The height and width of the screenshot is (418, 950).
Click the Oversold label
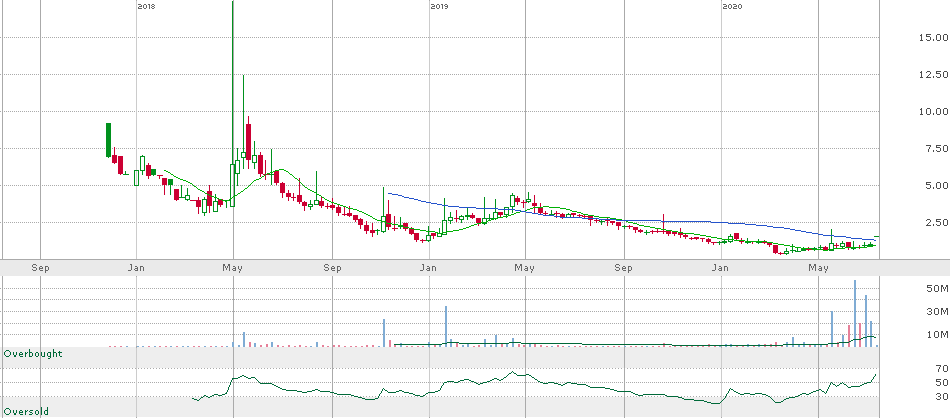26,411
